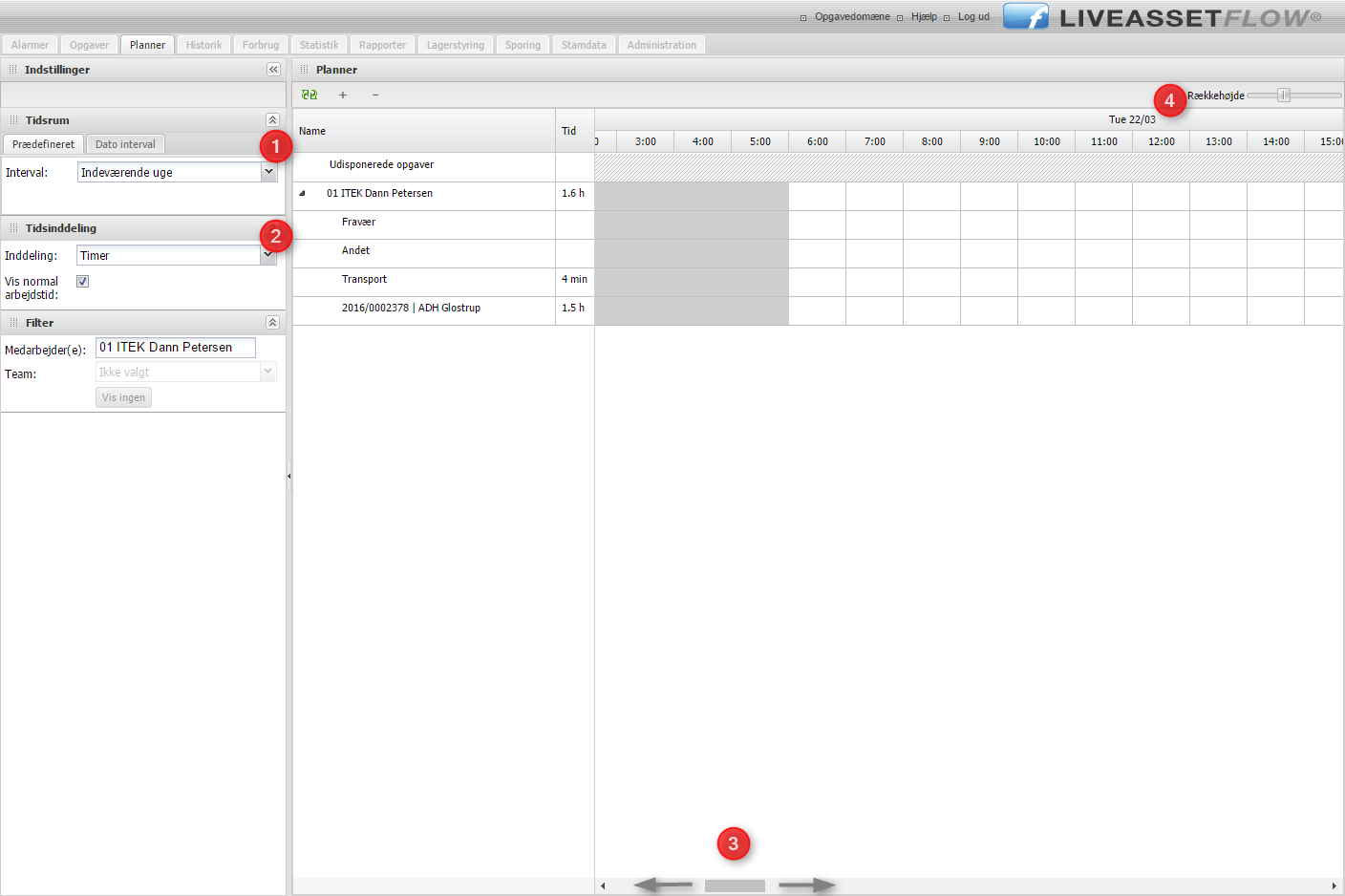The height and width of the screenshot is (896, 1345).
Task: Click the minus zoom-out icon in Planner toolbar
Action: coord(375,95)
